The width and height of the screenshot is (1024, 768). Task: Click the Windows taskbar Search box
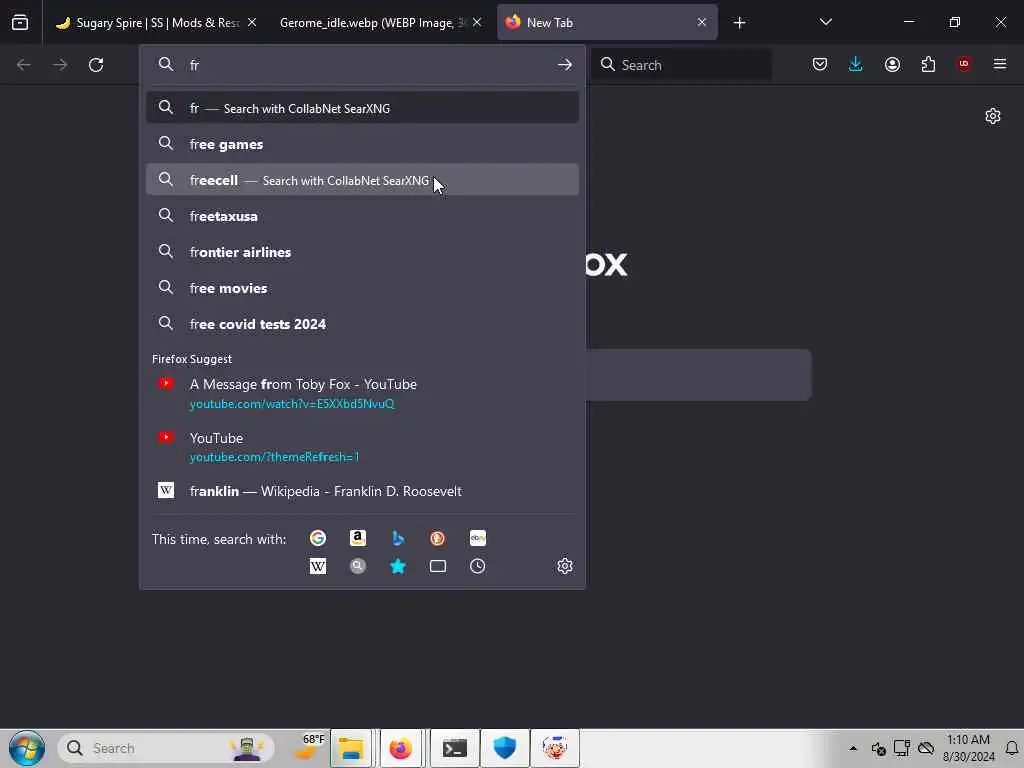click(x=167, y=748)
